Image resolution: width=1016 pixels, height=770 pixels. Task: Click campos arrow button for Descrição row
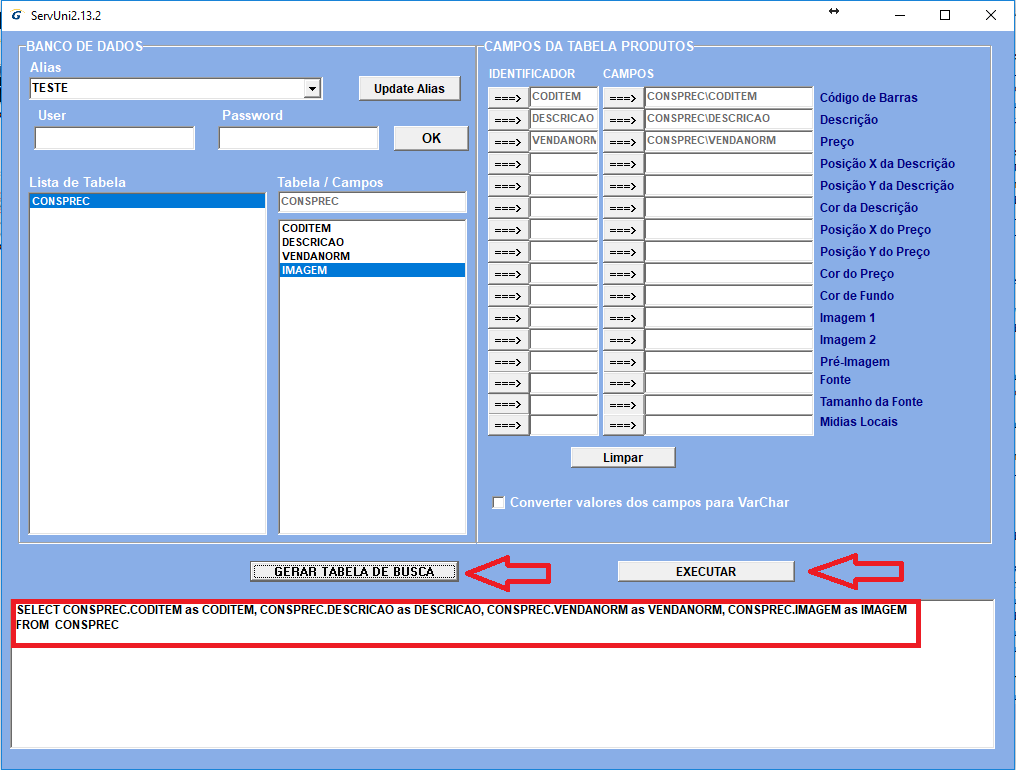click(623, 120)
